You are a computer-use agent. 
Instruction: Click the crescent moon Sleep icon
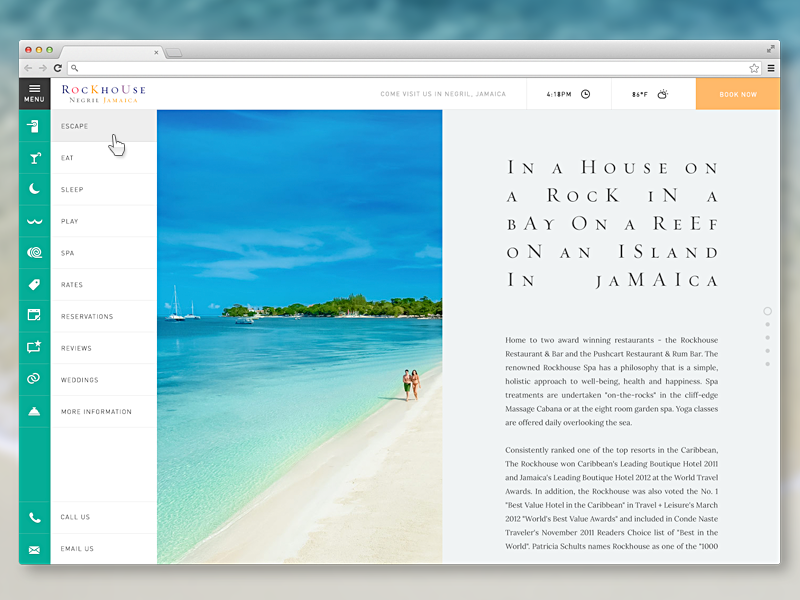tap(34, 189)
